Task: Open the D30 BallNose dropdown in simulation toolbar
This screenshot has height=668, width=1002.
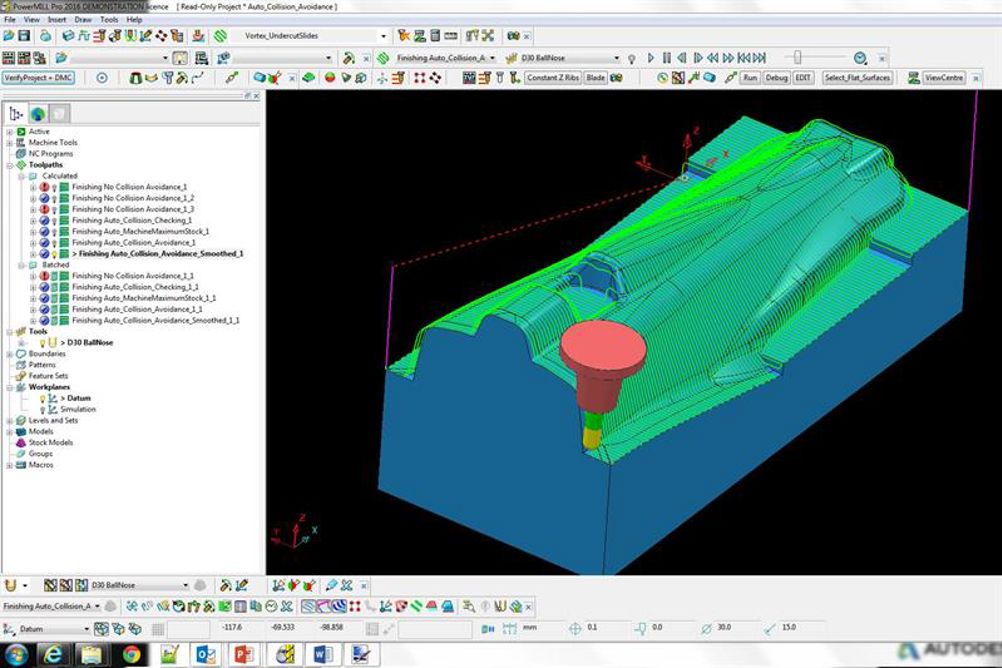Action: [617, 58]
